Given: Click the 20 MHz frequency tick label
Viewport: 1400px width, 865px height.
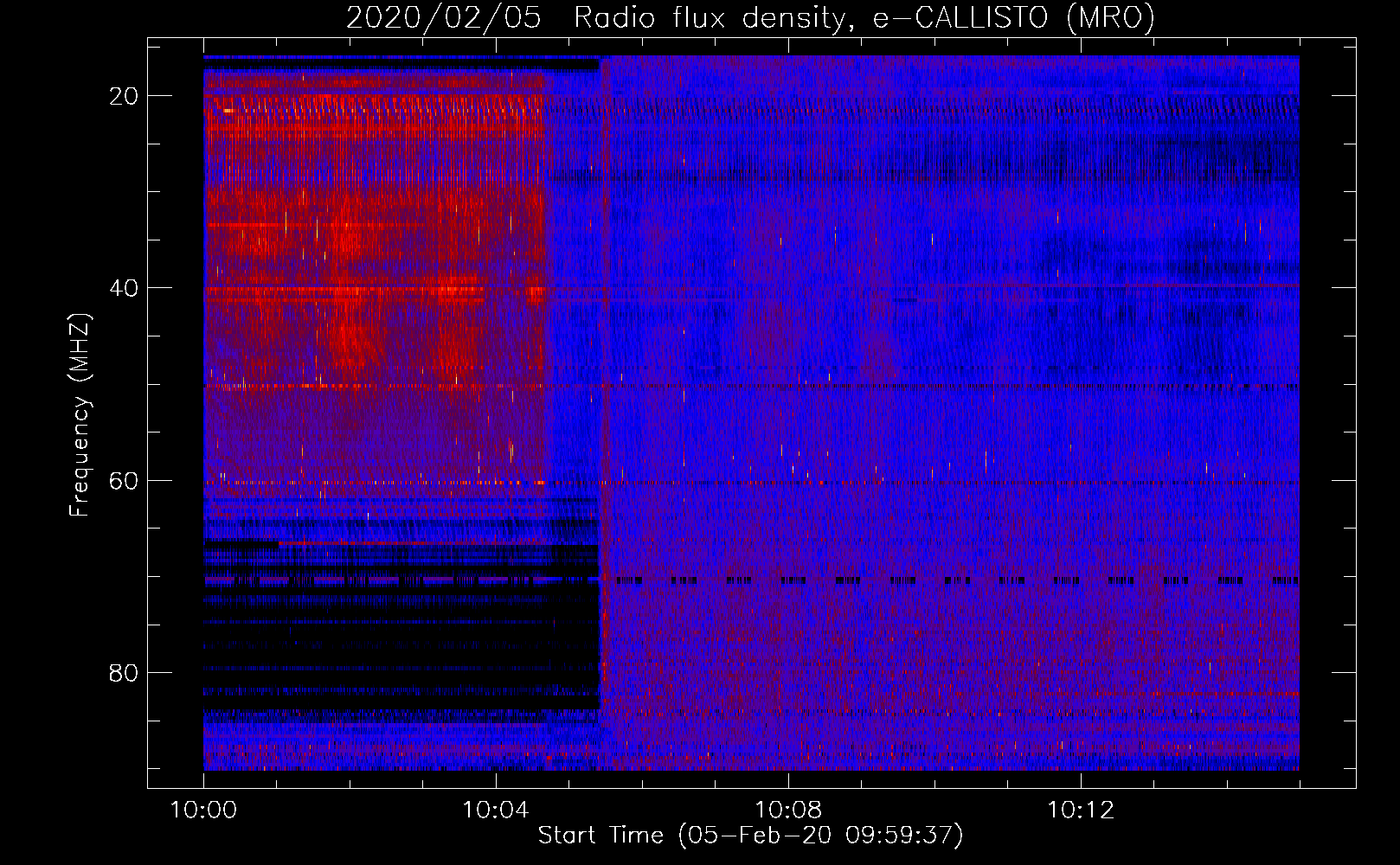Looking at the screenshot, I should tap(124, 95).
